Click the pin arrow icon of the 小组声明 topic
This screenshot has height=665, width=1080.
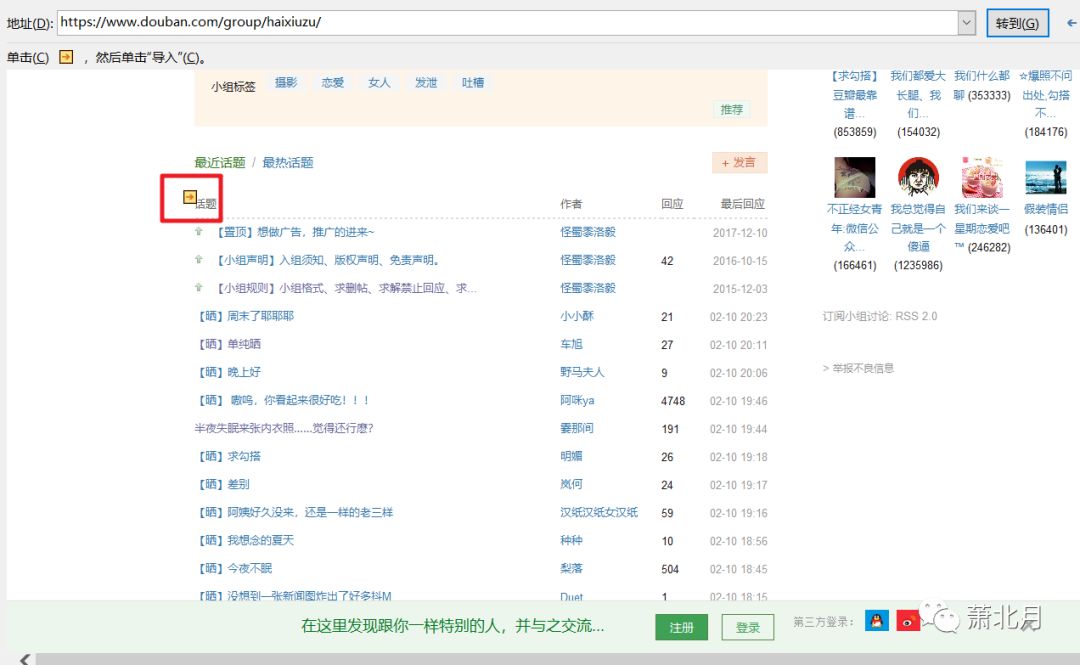click(x=198, y=260)
